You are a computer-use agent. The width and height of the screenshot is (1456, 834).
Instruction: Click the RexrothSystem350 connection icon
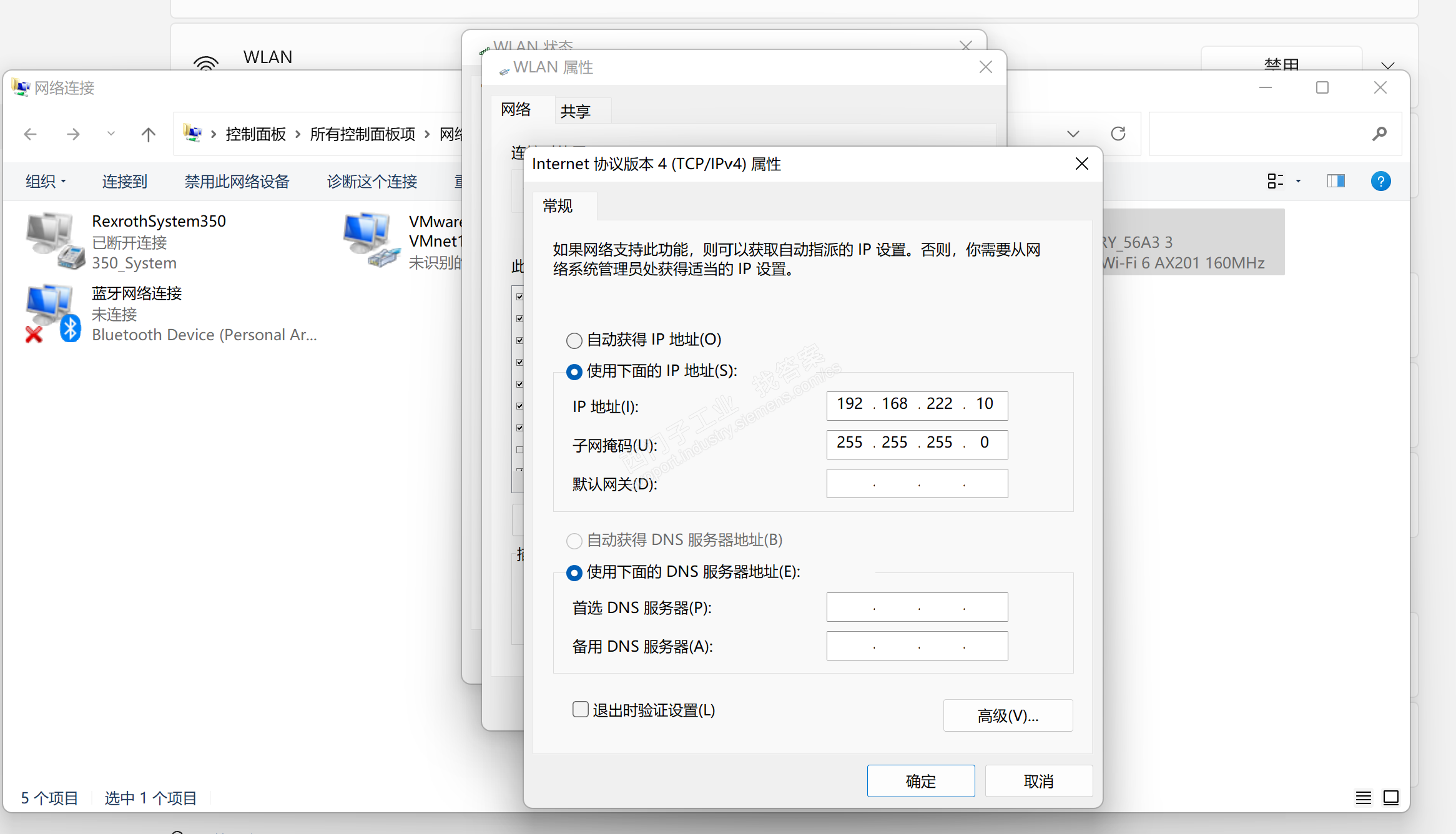pyautogui.click(x=55, y=240)
